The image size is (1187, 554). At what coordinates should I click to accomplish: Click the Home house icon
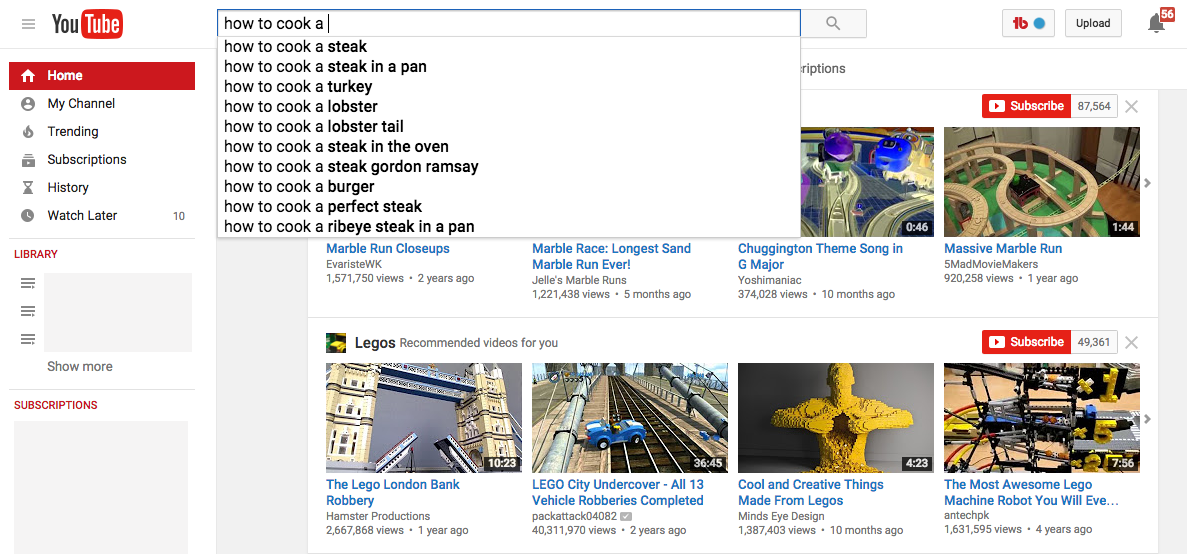coord(28,76)
